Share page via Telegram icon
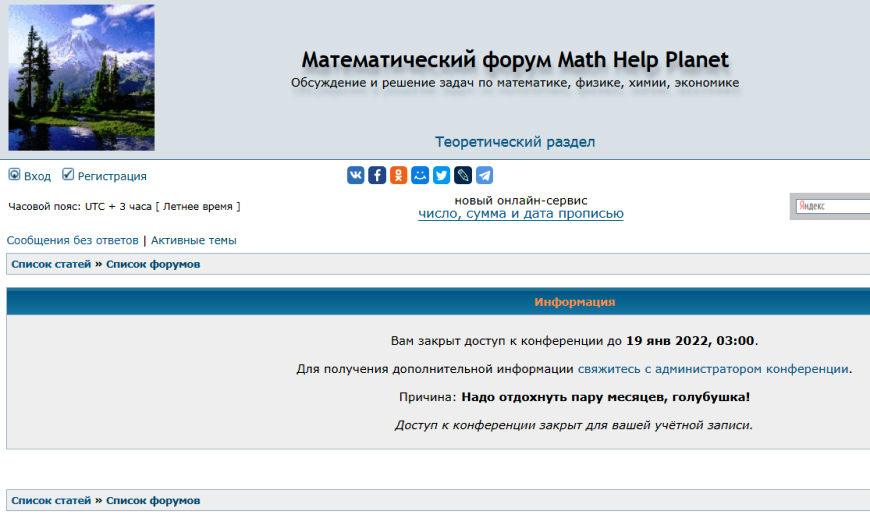 pyautogui.click(x=484, y=175)
